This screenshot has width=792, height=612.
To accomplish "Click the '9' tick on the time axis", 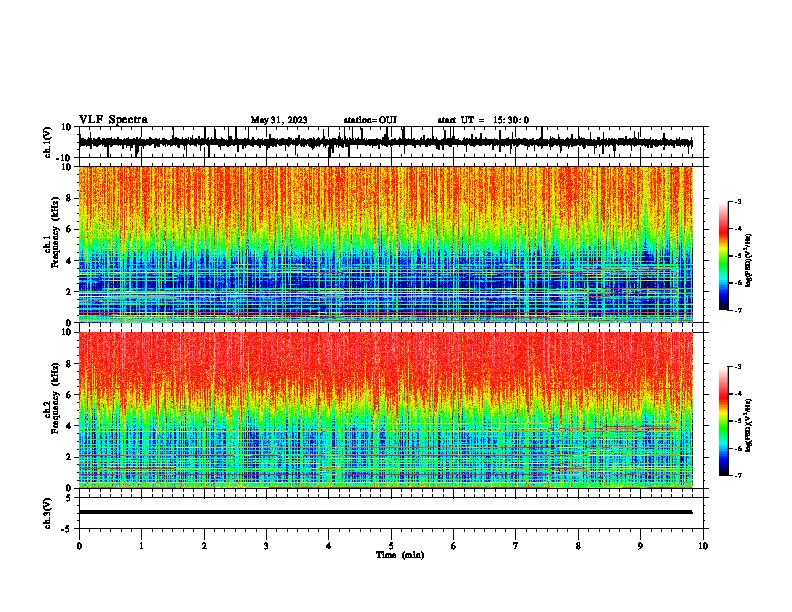I will click(x=640, y=546).
